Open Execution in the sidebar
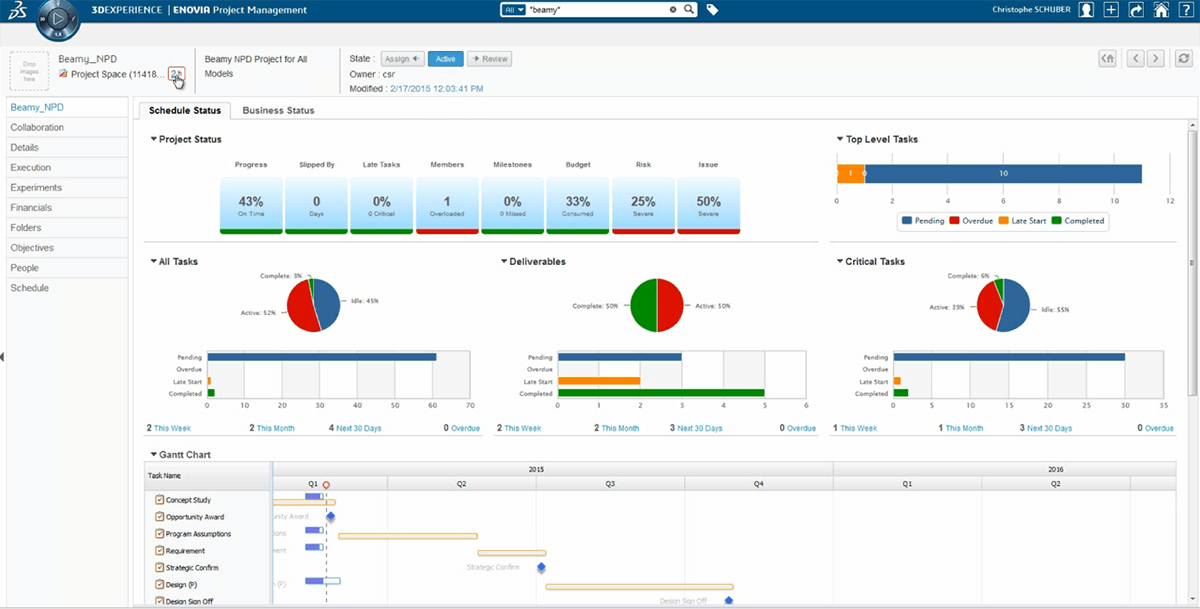This screenshot has height=609, width=1200. [x=66, y=167]
